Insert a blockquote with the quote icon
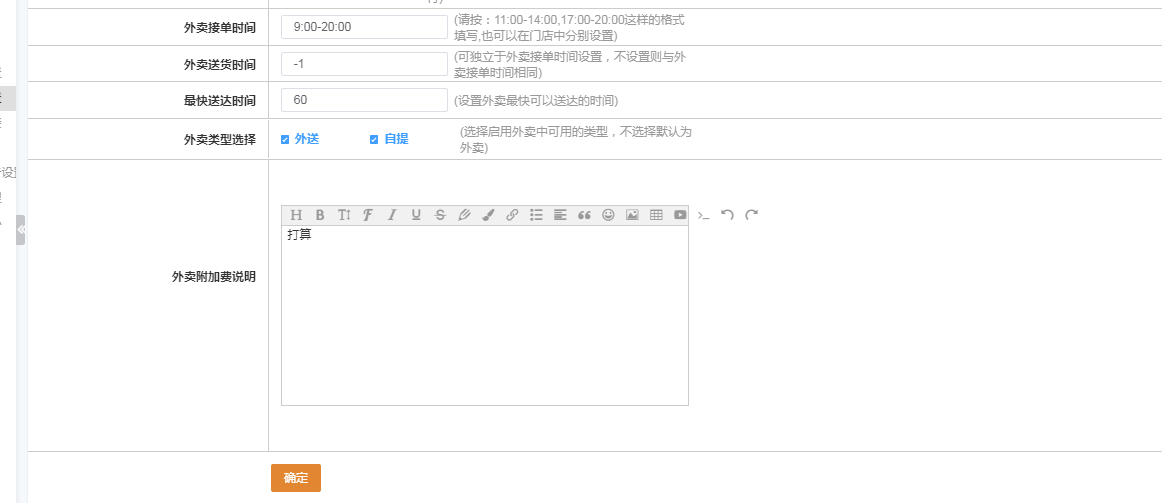This screenshot has width=1162, height=503. pos(584,215)
